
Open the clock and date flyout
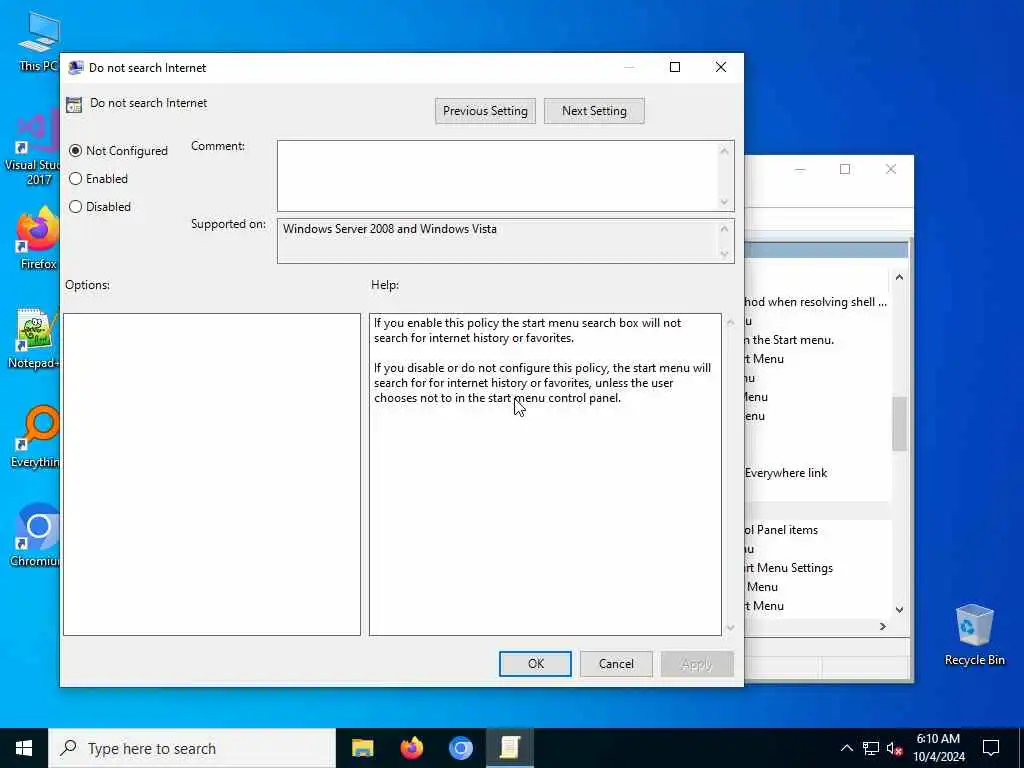[938, 748]
